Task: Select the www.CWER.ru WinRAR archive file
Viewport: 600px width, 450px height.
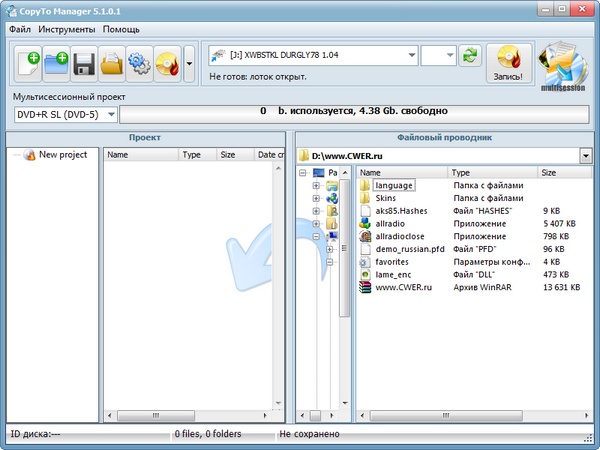Action: [402, 287]
